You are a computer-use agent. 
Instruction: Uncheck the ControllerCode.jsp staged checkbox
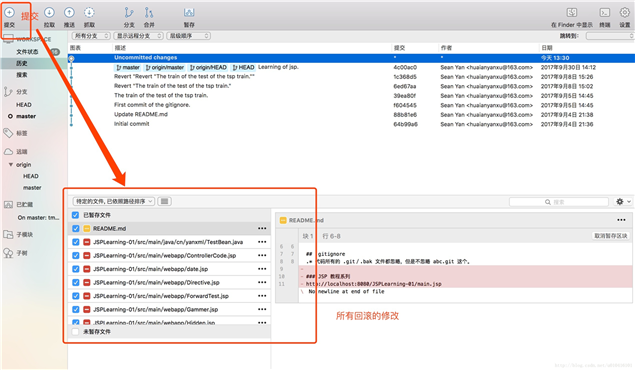pos(75,255)
